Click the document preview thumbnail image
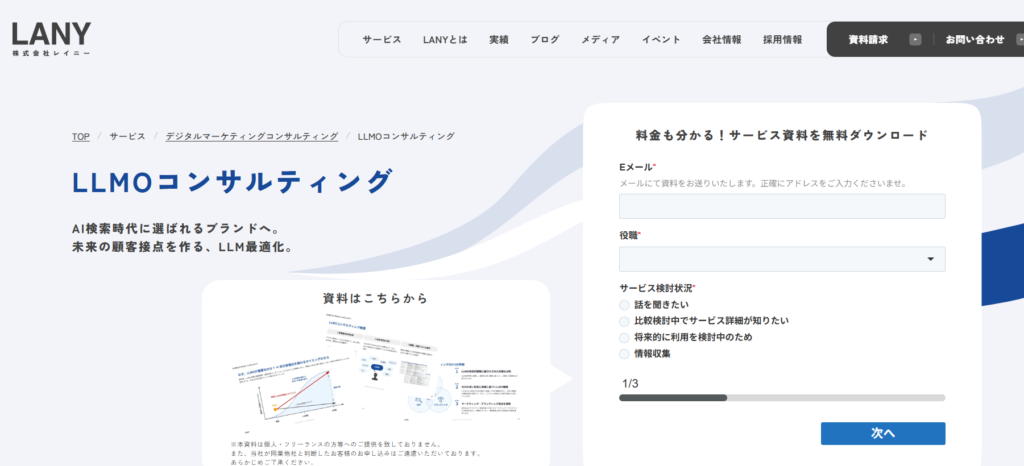This screenshot has width=1024, height=466. click(375, 372)
